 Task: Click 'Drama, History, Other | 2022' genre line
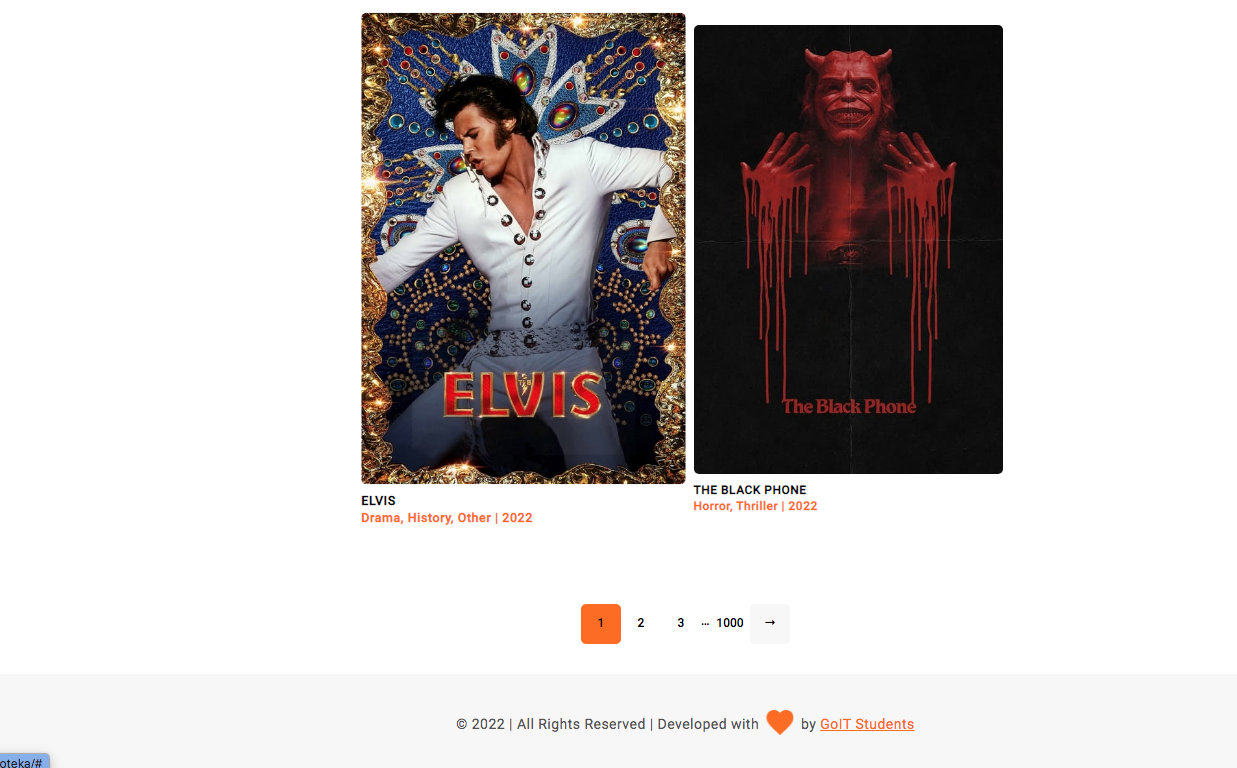[x=447, y=518]
